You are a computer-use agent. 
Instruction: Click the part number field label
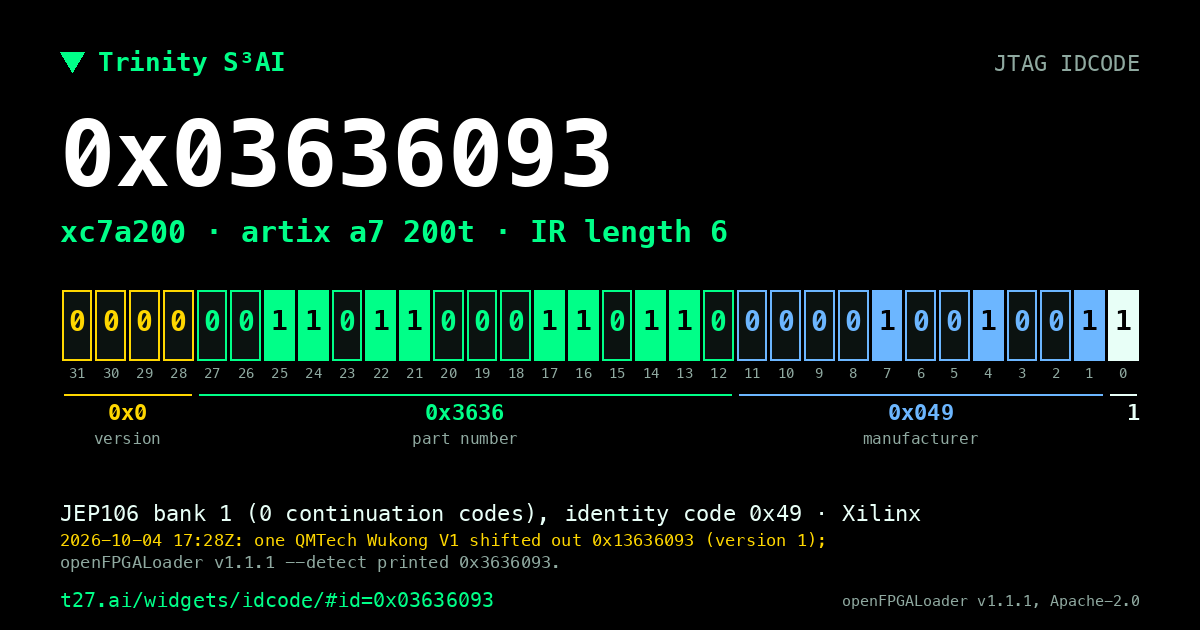465,438
